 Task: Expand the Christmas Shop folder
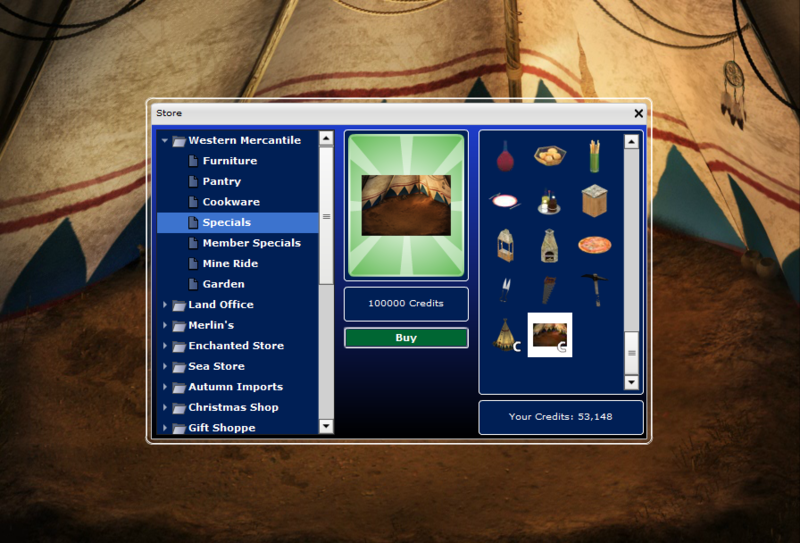(165, 408)
